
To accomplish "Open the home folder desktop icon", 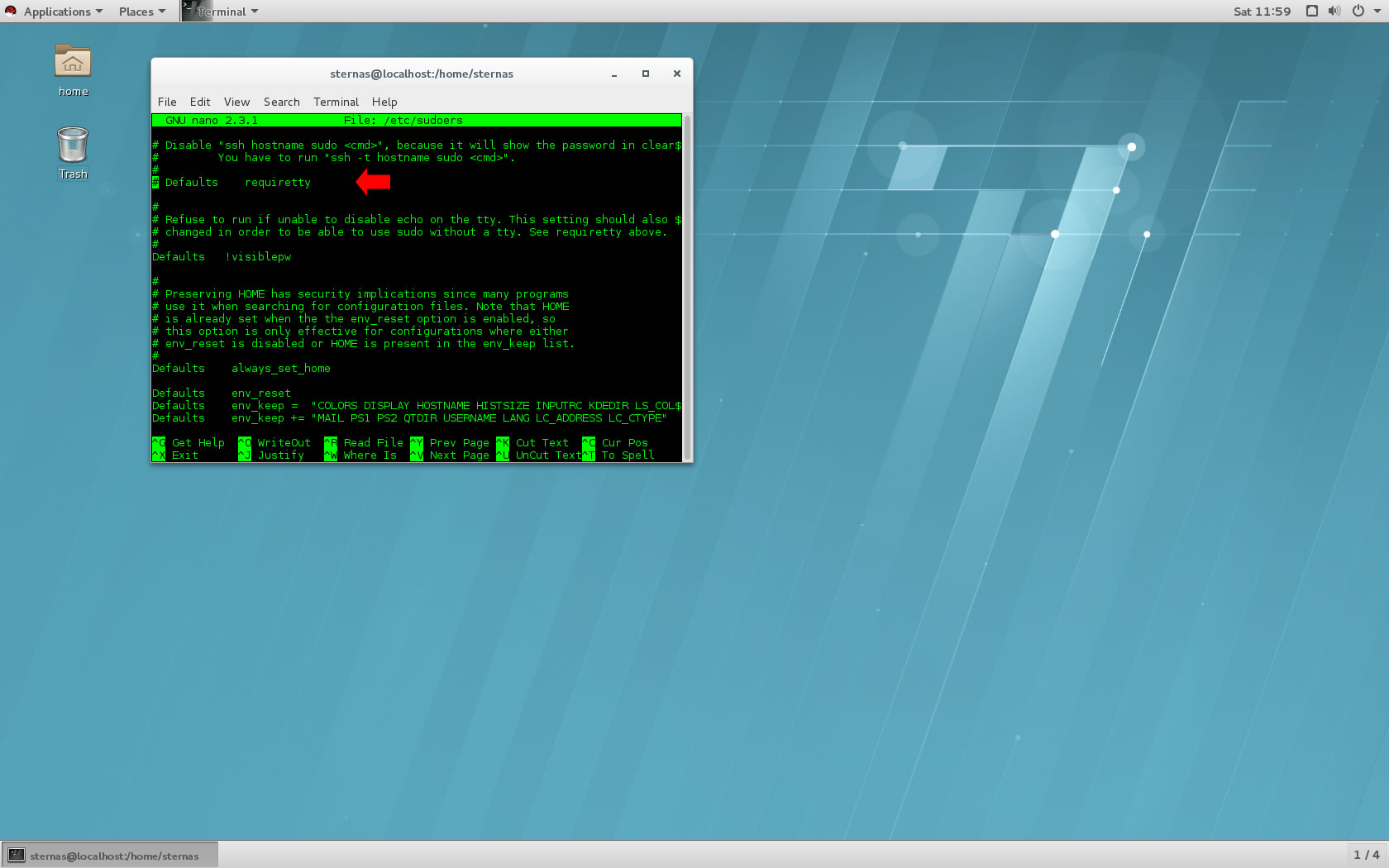I will [73, 70].
